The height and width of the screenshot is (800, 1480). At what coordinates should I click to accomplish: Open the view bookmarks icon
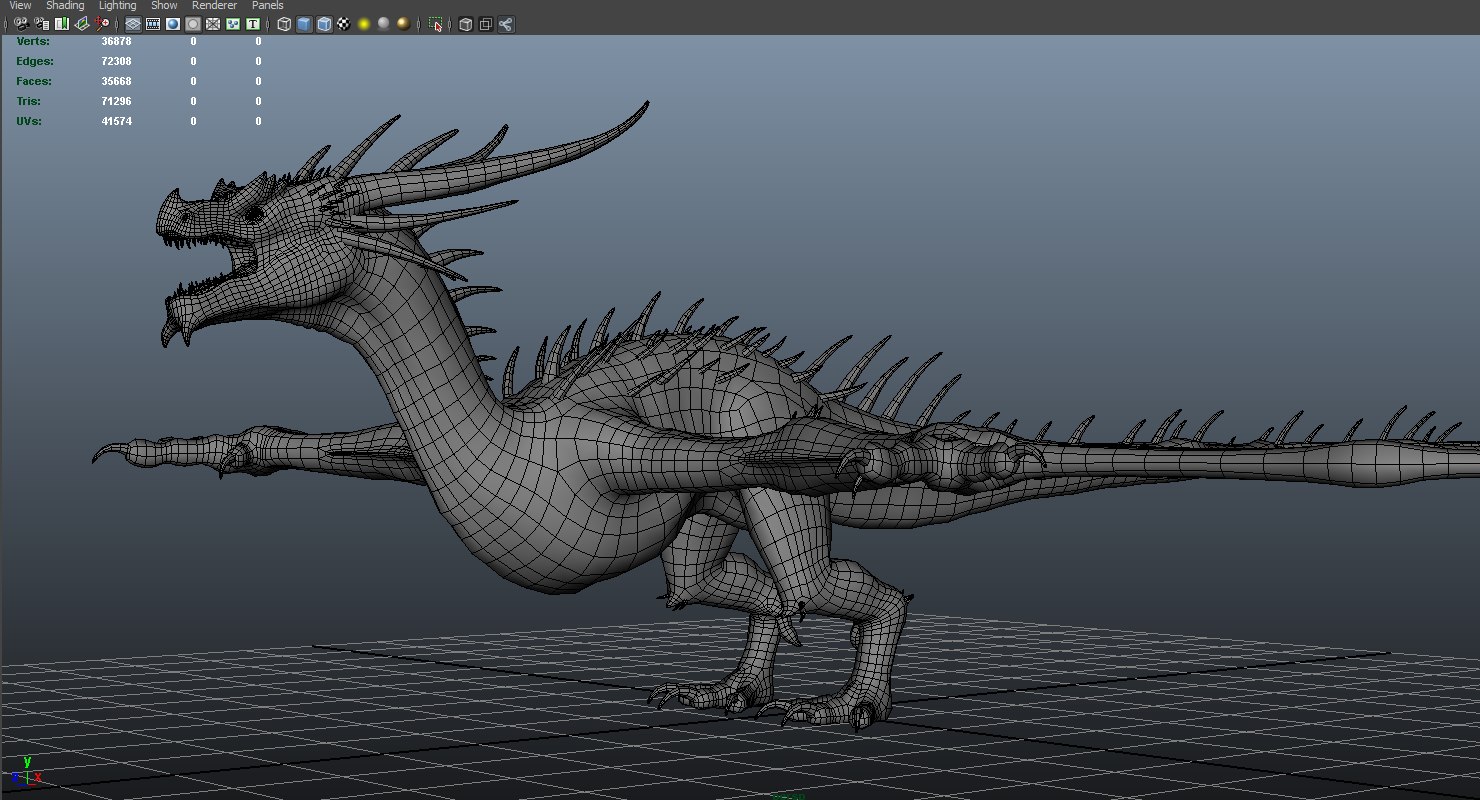coord(61,25)
